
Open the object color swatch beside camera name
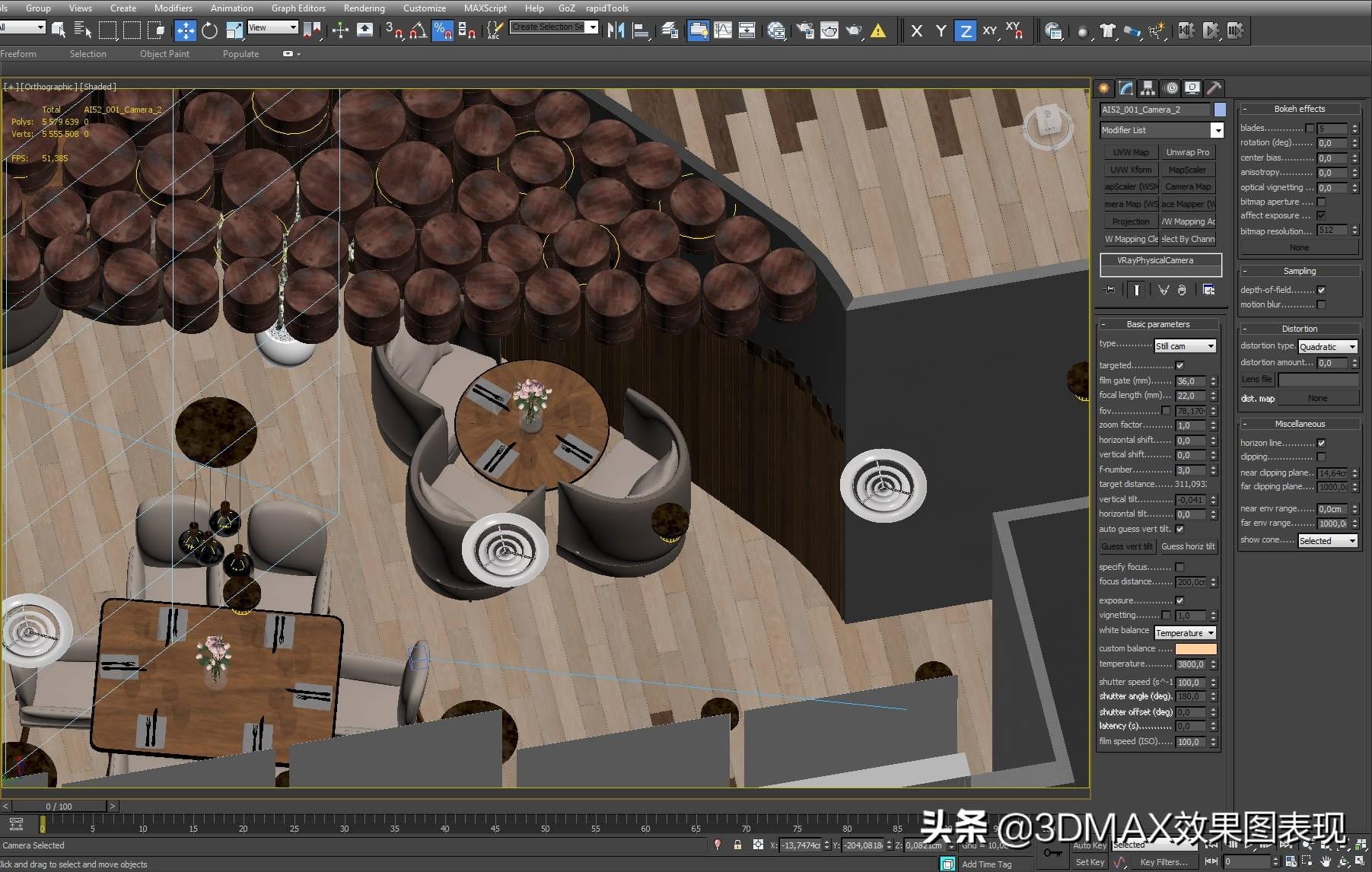1220,110
